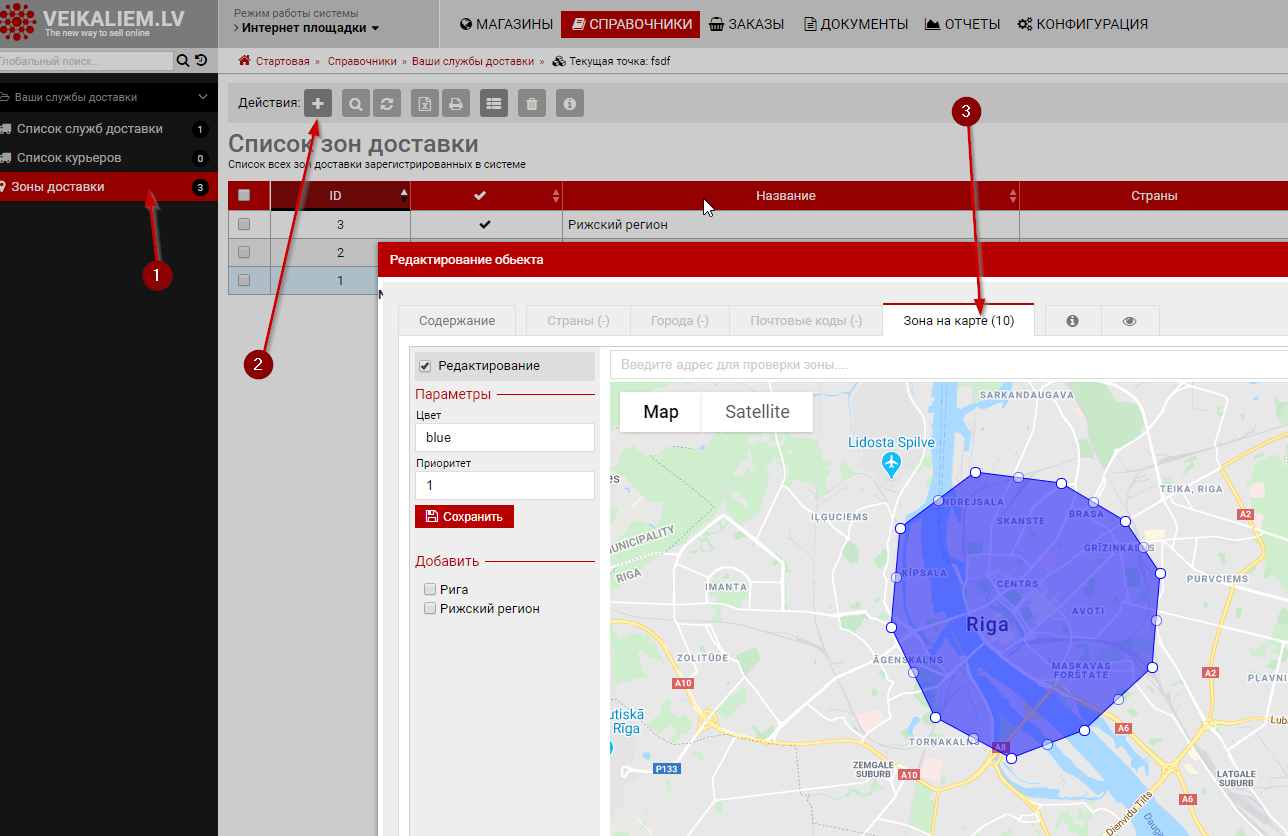Open the list view icon in toolbar
The image size is (1288, 836).
coord(494,103)
